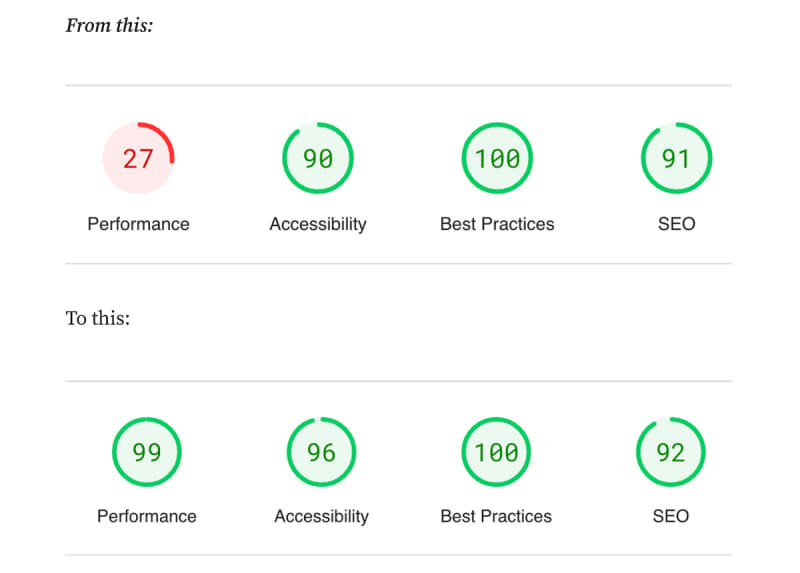This screenshot has height=573, width=800.
Task: Click the SEO label under score 91
Action: point(676,224)
